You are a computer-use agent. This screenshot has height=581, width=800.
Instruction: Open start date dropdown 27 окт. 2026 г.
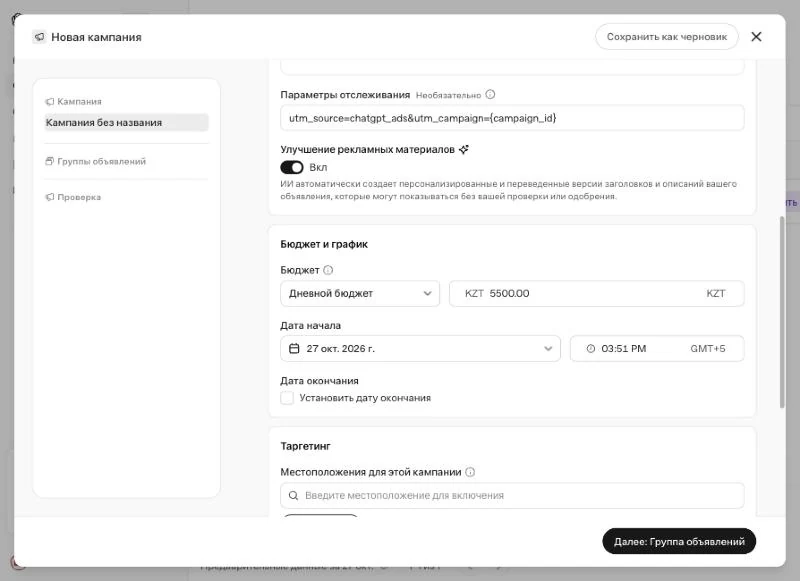[420, 348]
